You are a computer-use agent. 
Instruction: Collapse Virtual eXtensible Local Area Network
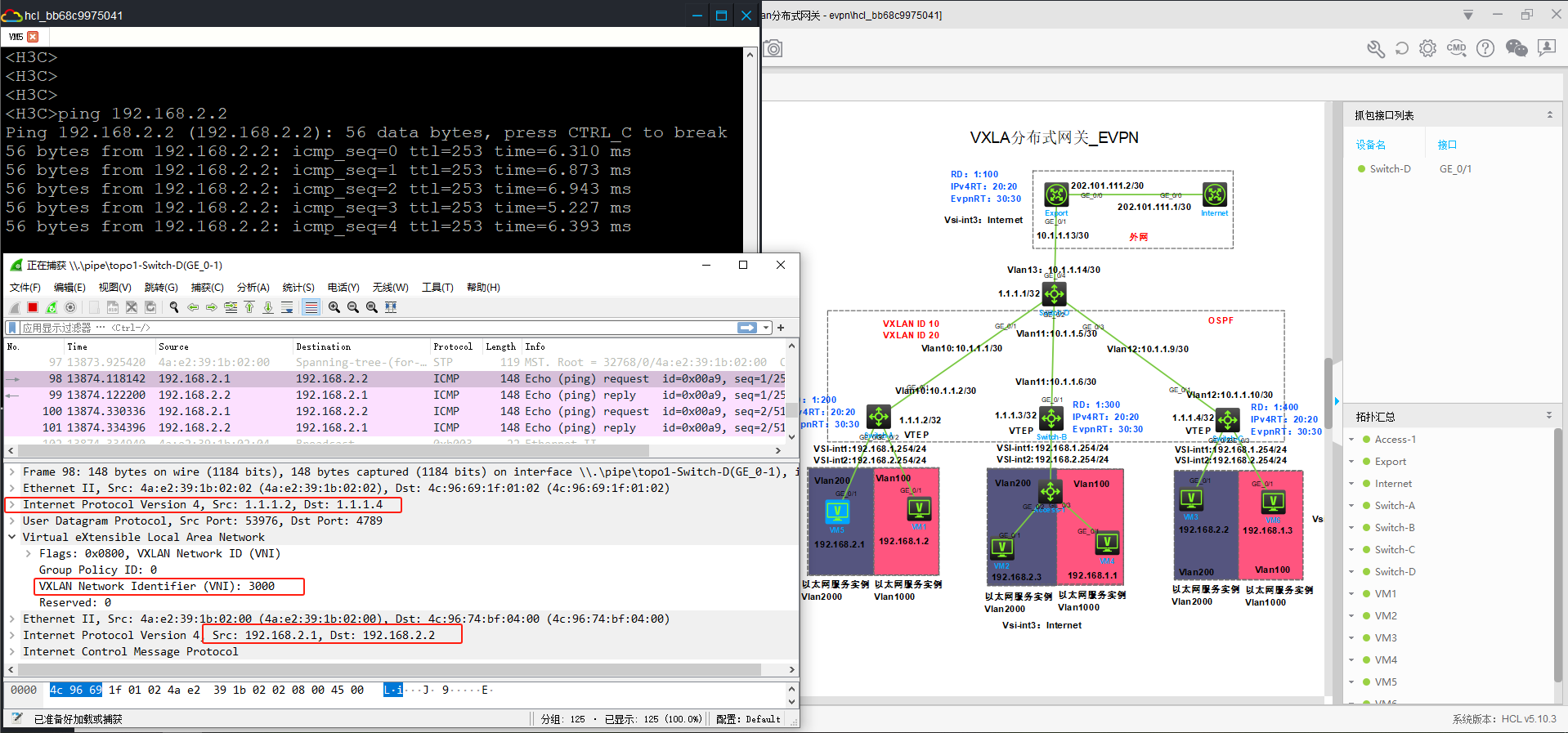(12, 538)
